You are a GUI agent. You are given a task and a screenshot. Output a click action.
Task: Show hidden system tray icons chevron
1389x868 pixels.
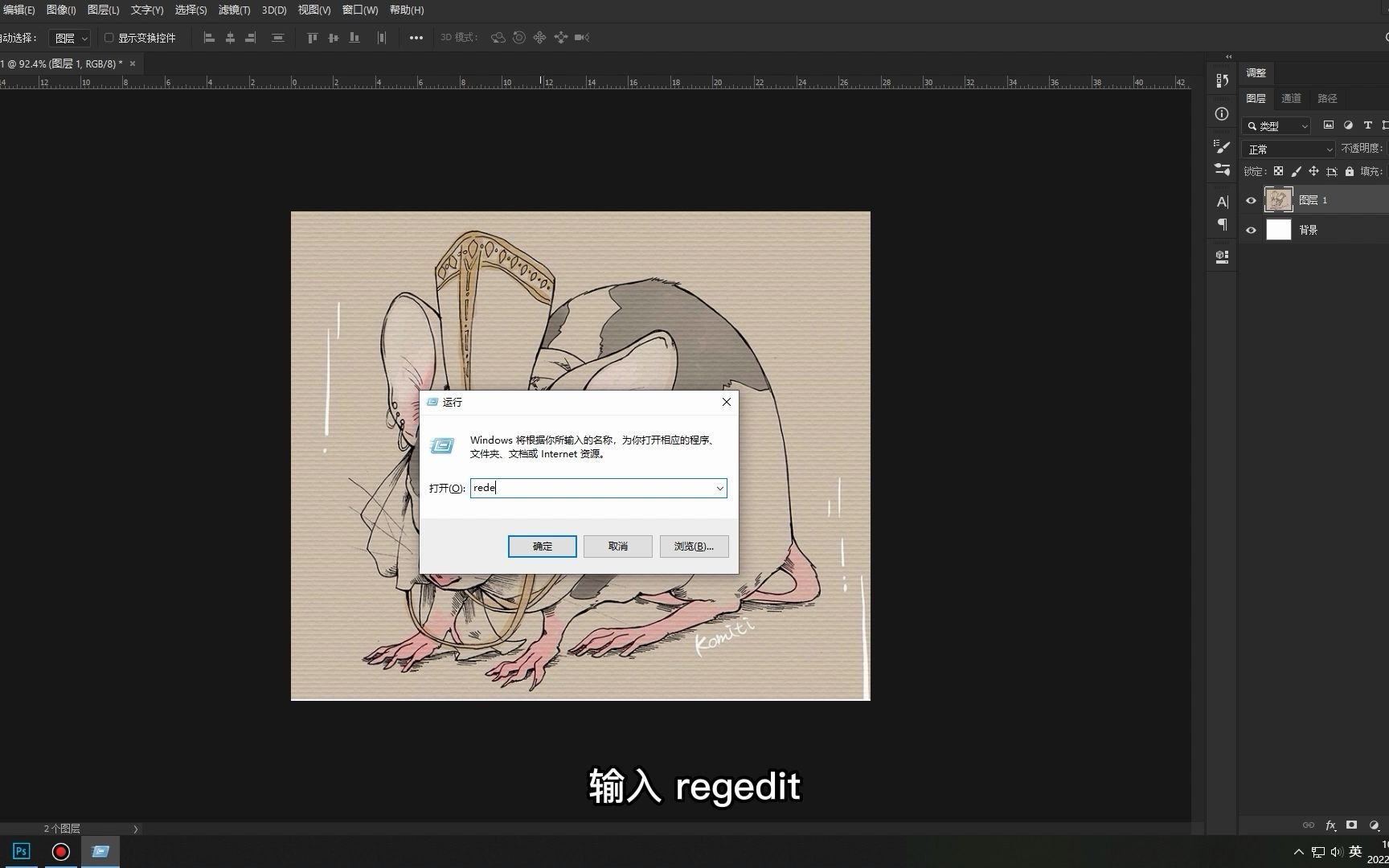(x=1298, y=852)
